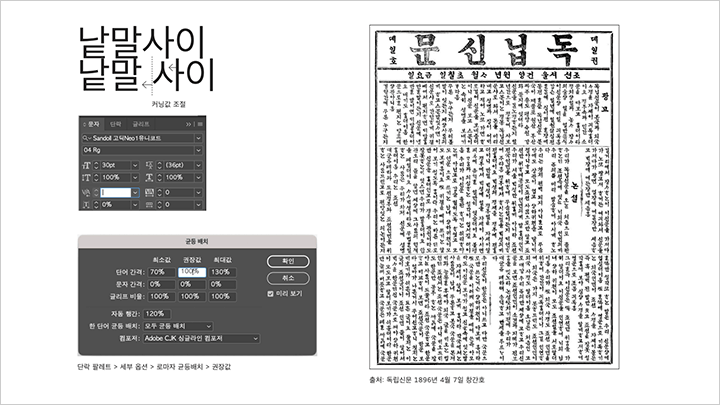Click the word spacing maximum 130% field
The height and width of the screenshot is (405, 720).
[x=222, y=272]
